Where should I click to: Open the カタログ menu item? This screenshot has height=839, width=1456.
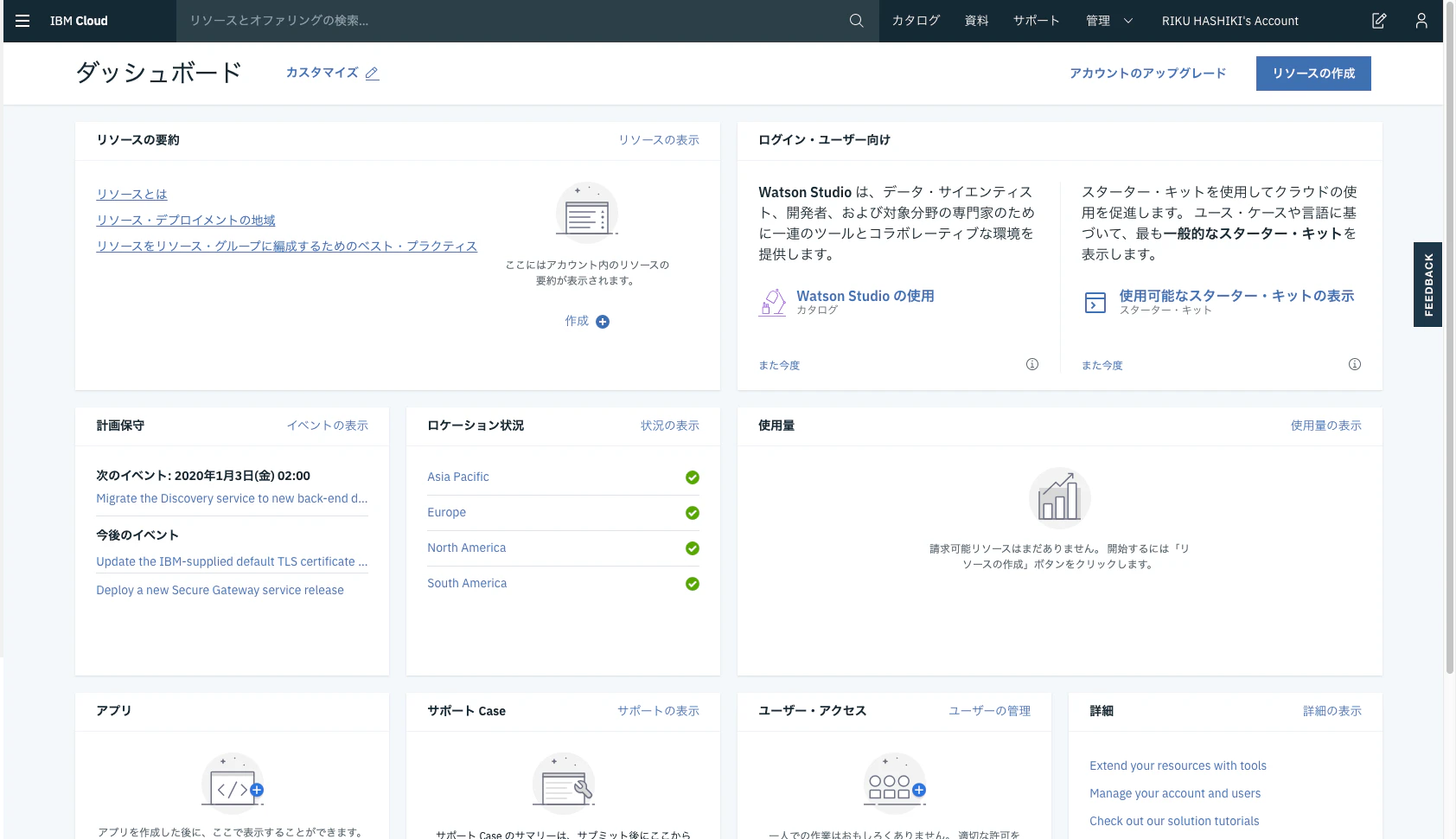[916, 21]
